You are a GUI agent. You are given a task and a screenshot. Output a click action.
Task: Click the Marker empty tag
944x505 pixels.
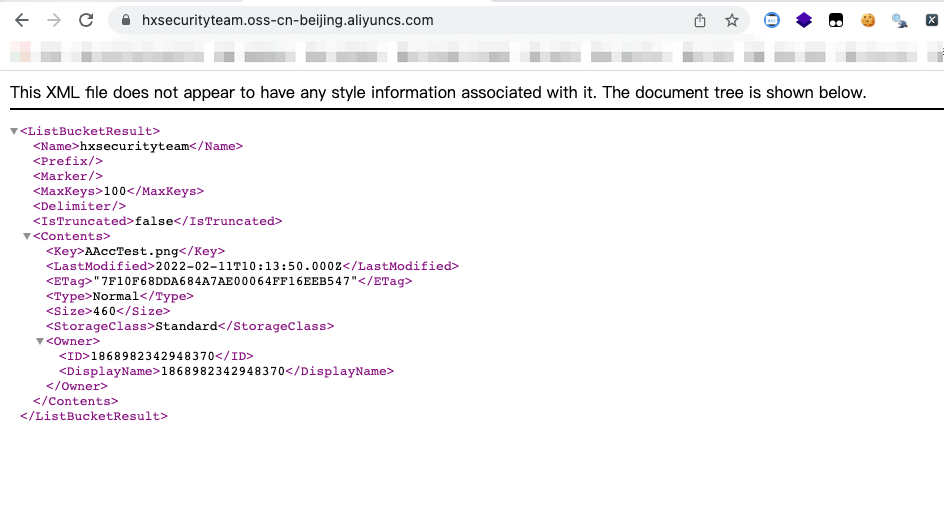click(x=68, y=176)
